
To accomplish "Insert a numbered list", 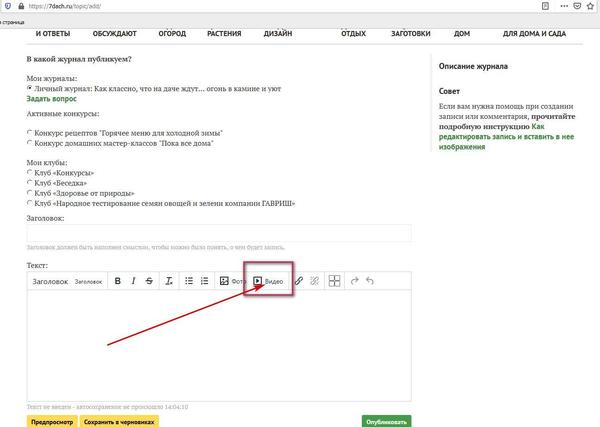I will click(206, 282).
